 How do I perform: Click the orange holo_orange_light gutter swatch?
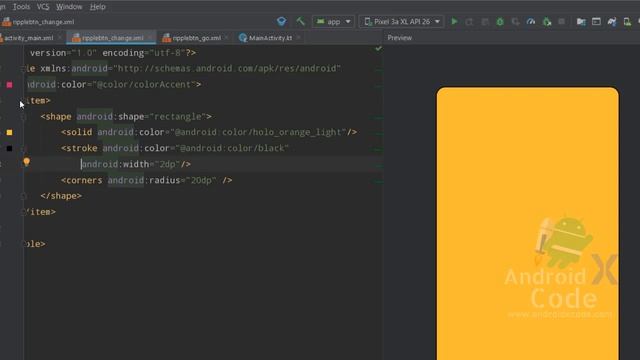(9, 132)
